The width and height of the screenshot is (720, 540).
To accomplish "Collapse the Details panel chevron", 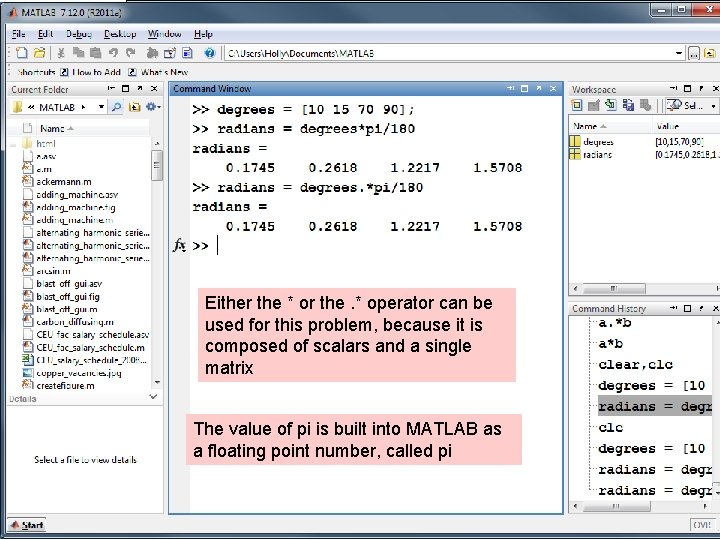I will tap(153, 397).
